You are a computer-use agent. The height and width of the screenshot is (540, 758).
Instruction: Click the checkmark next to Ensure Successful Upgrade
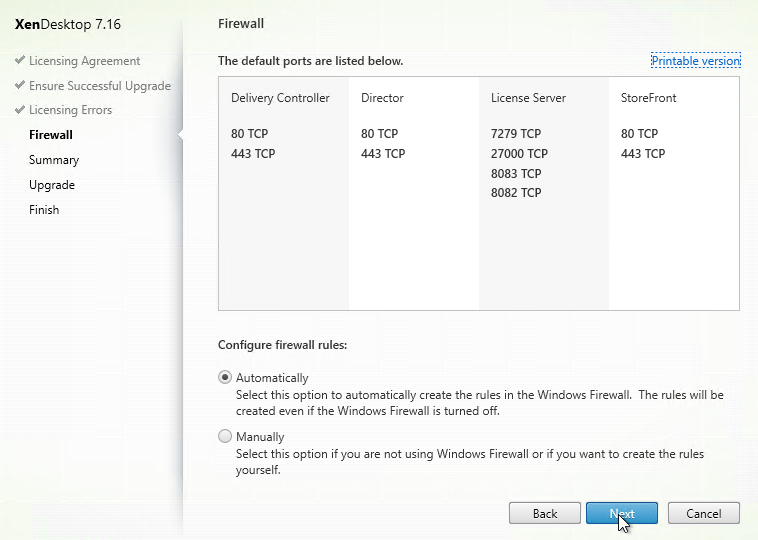(20, 85)
